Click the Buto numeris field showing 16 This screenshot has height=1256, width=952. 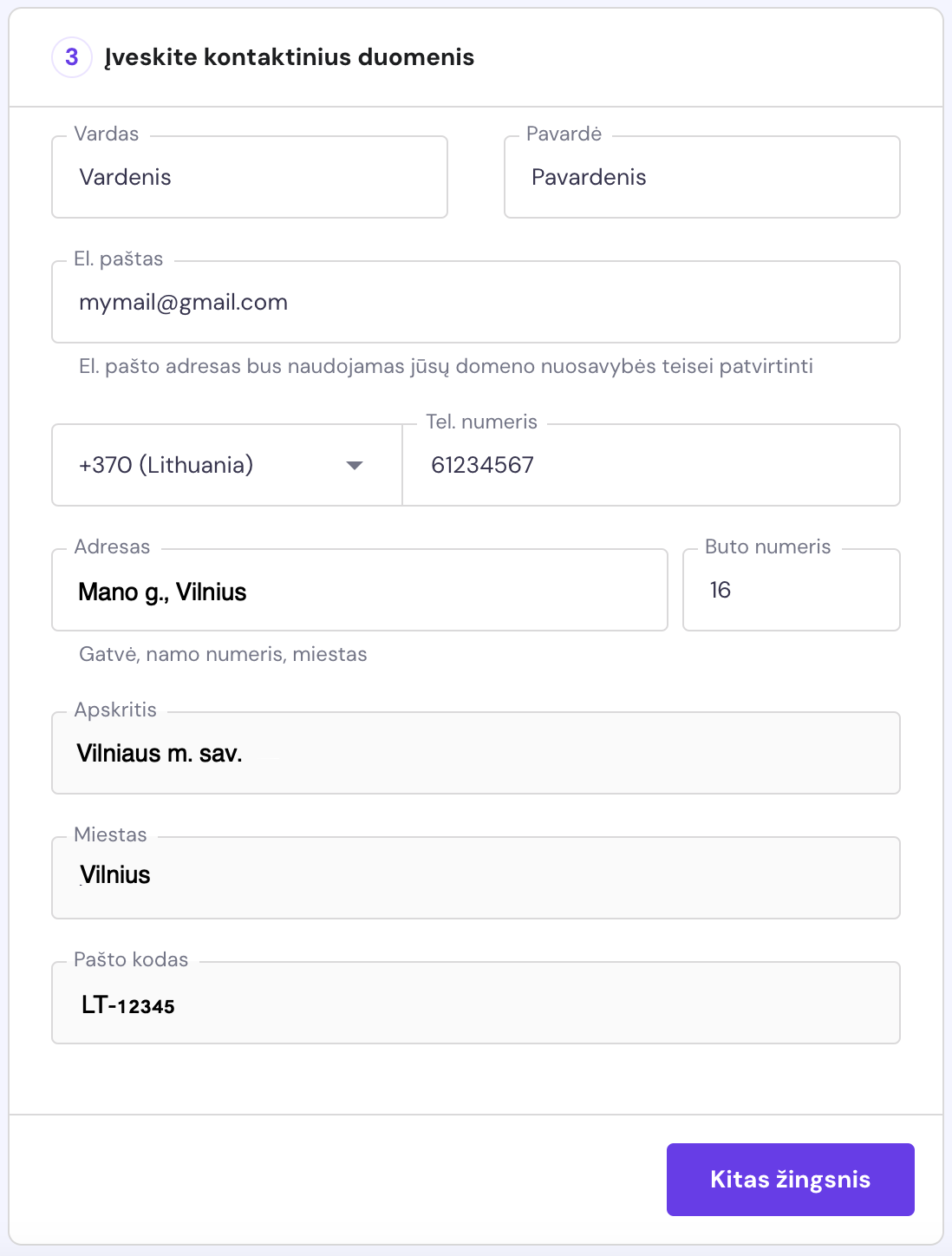(x=791, y=591)
